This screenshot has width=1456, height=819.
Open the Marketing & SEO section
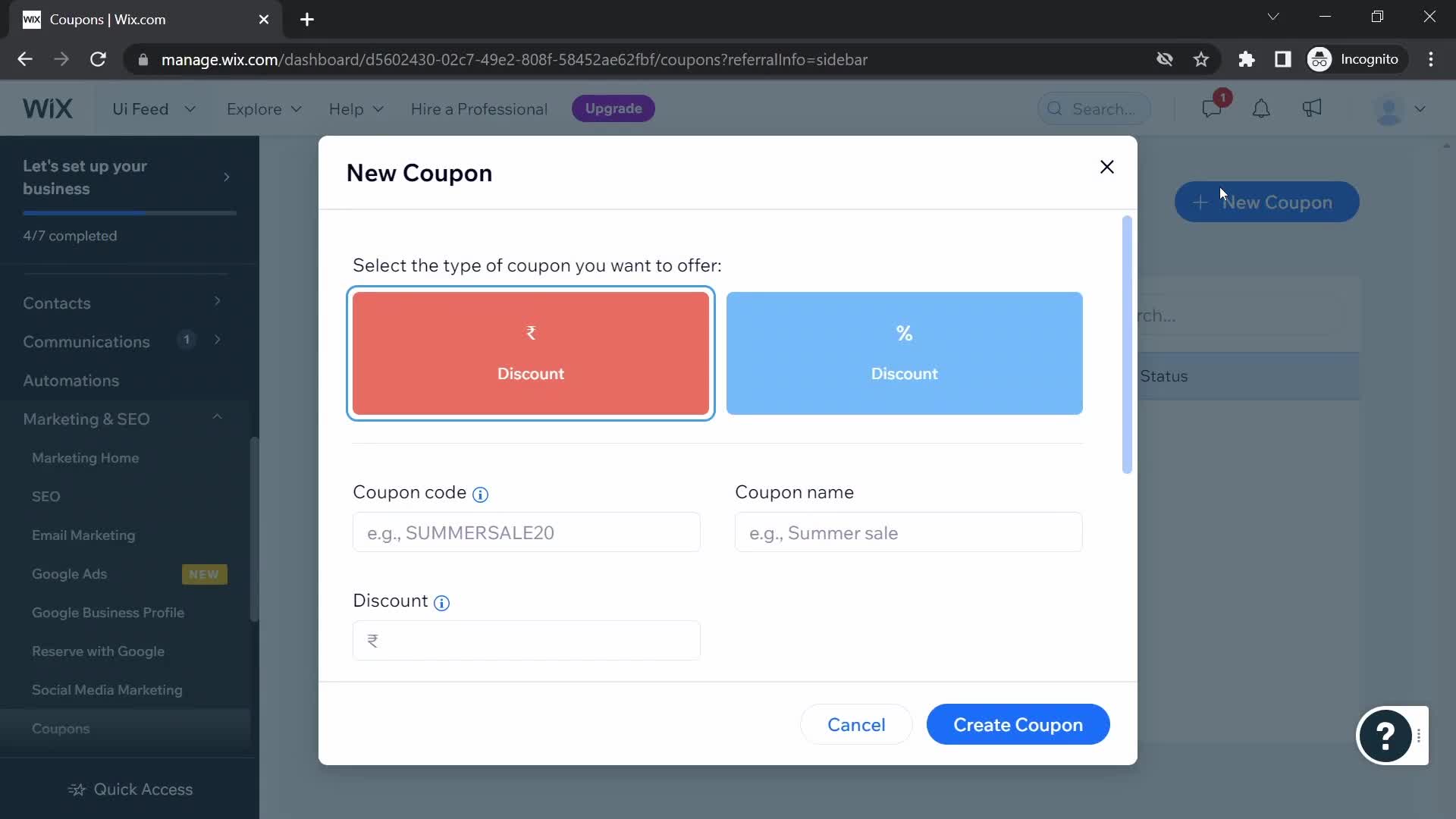(x=86, y=419)
